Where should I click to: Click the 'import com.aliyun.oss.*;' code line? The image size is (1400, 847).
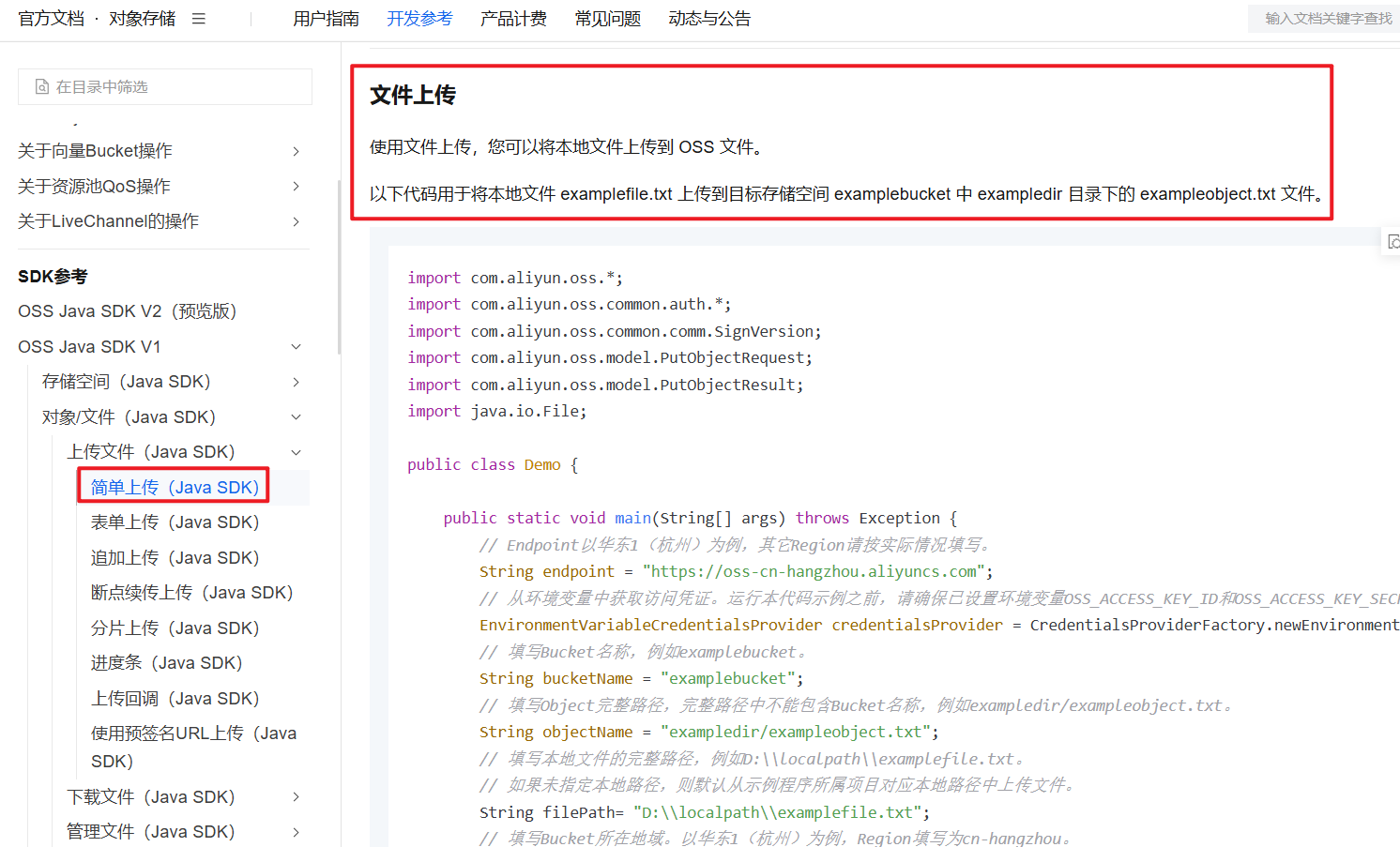[x=515, y=279]
